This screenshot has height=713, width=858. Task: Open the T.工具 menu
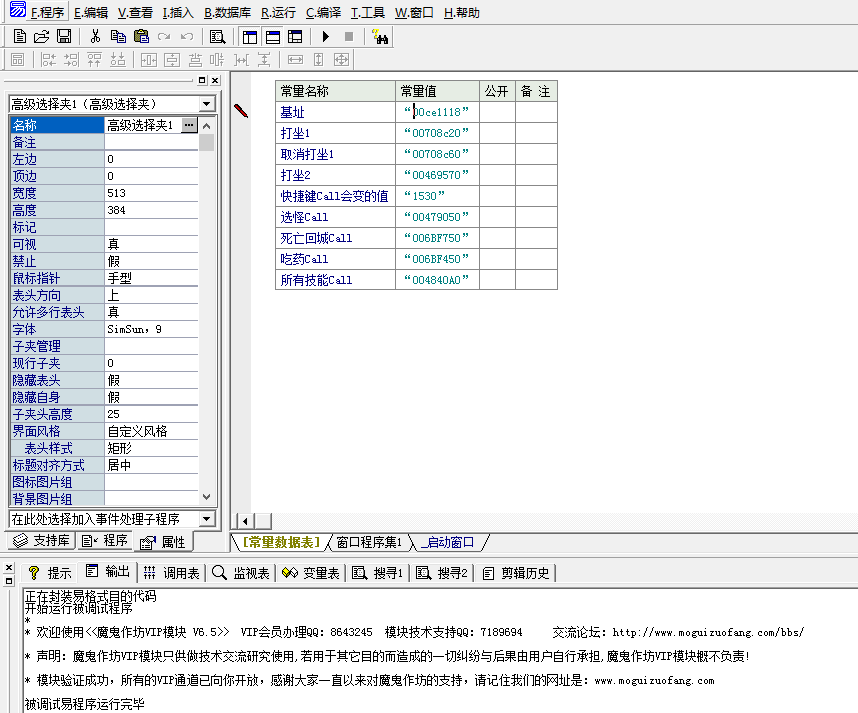(x=368, y=13)
